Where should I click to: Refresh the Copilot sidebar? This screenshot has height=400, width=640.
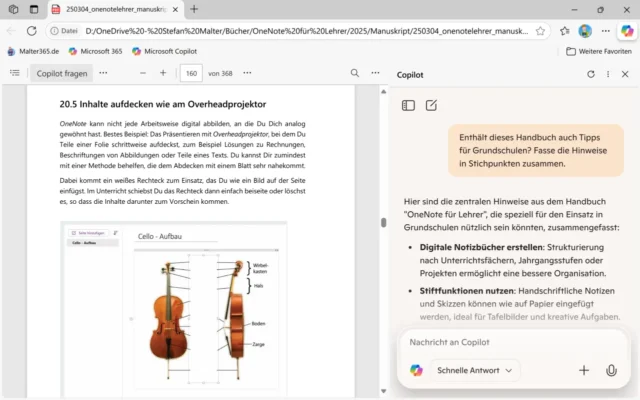590,74
